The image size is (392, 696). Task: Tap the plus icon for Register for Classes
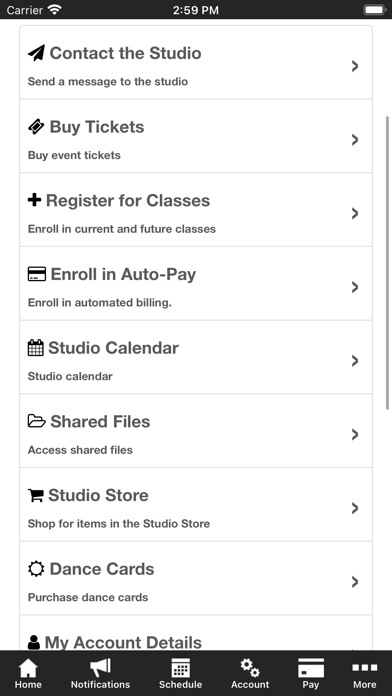click(34, 200)
